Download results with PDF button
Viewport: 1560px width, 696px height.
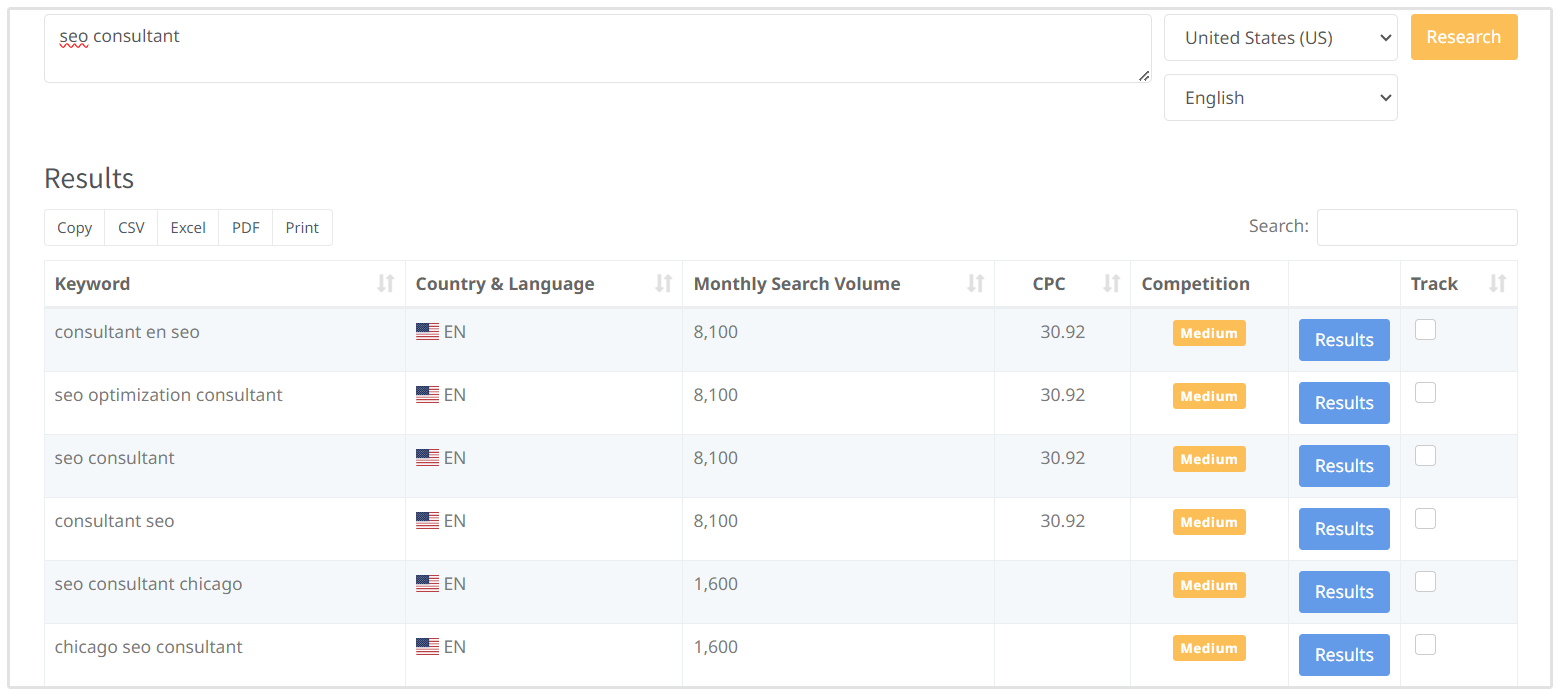(245, 228)
